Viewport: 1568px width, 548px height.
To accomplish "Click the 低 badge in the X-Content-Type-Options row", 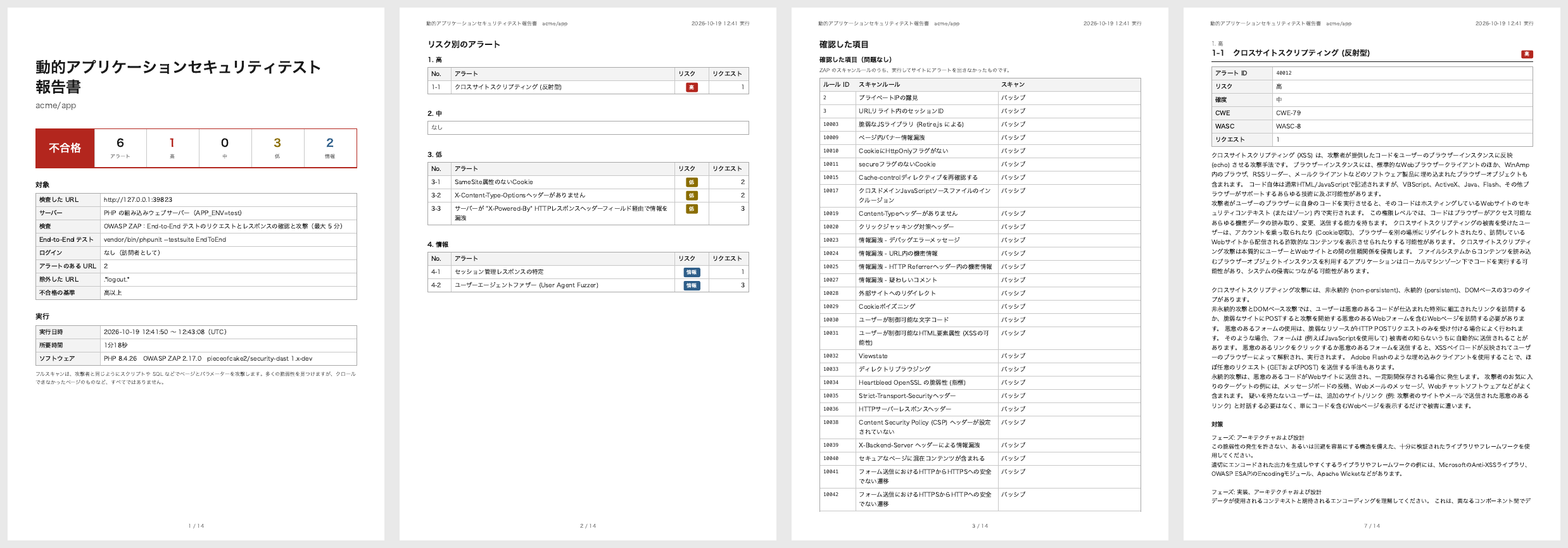I will [x=692, y=196].
